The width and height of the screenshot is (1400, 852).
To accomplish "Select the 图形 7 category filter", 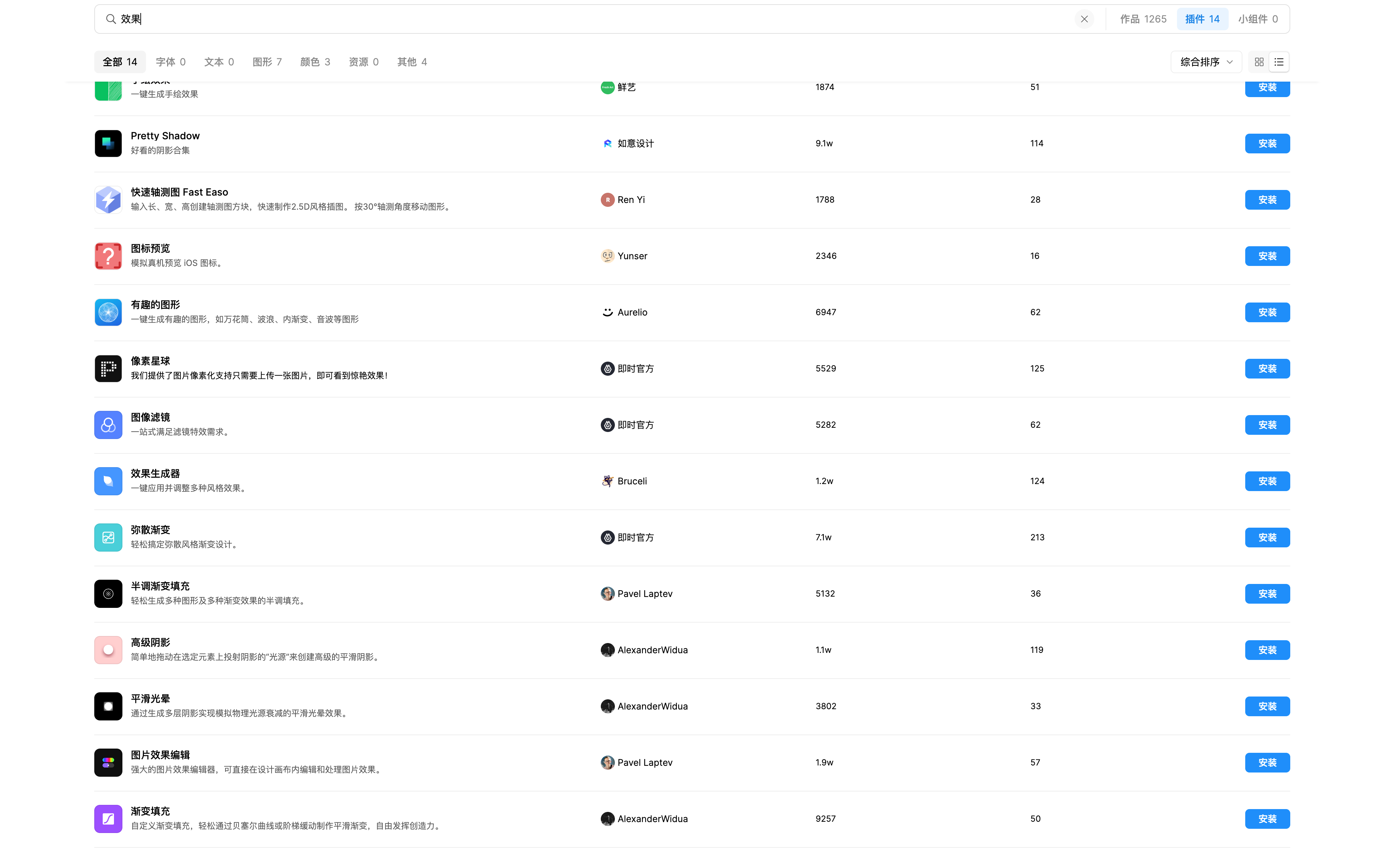I will pyautogui.click(x=267, y=62).
